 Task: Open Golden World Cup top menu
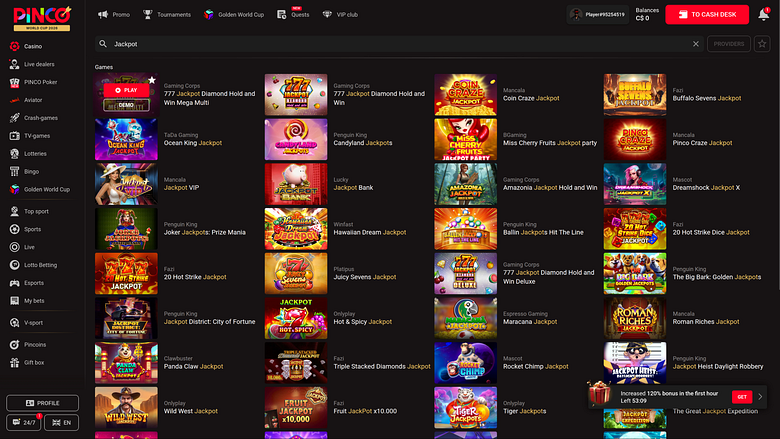point(234,14)
